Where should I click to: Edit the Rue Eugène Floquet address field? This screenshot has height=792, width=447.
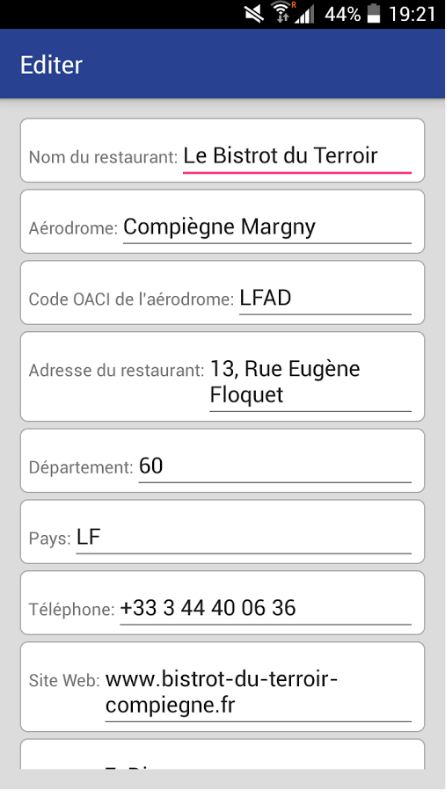coord(311,382)
